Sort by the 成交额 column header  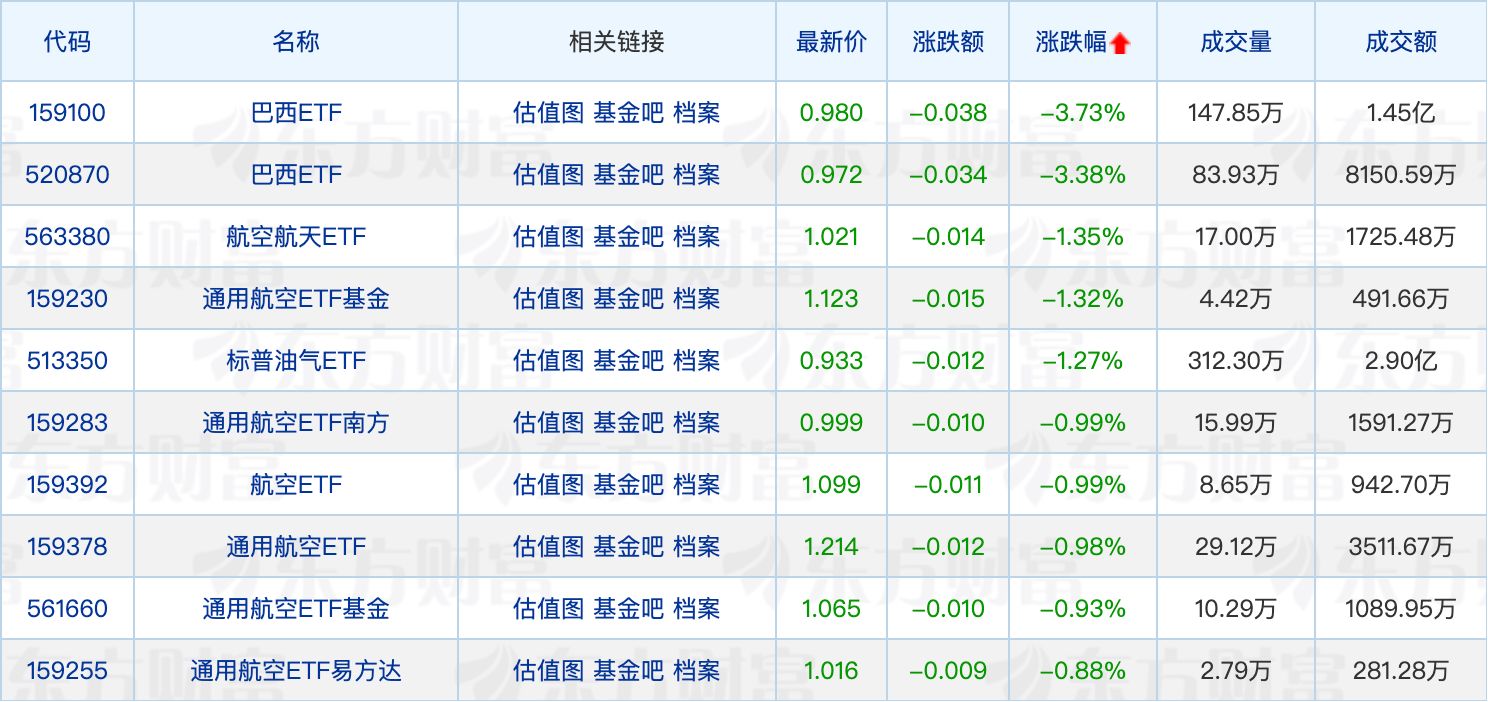pyautogui.click(x=1400, y=42)
